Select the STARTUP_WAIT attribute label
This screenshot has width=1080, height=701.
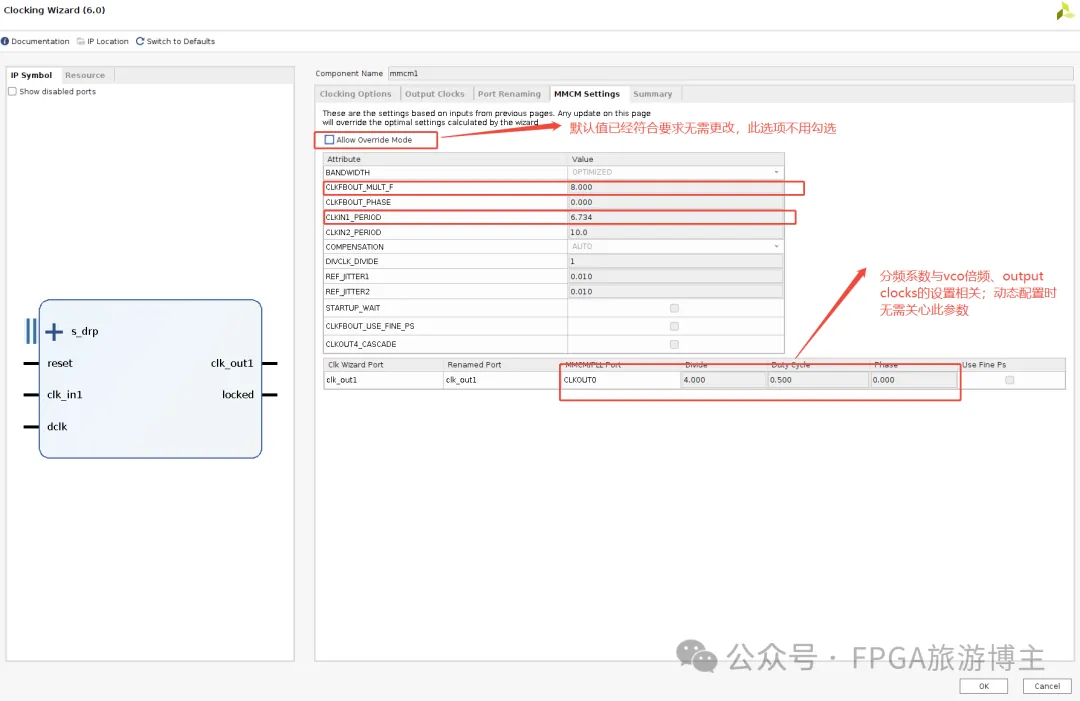click(x=353, y=308)
